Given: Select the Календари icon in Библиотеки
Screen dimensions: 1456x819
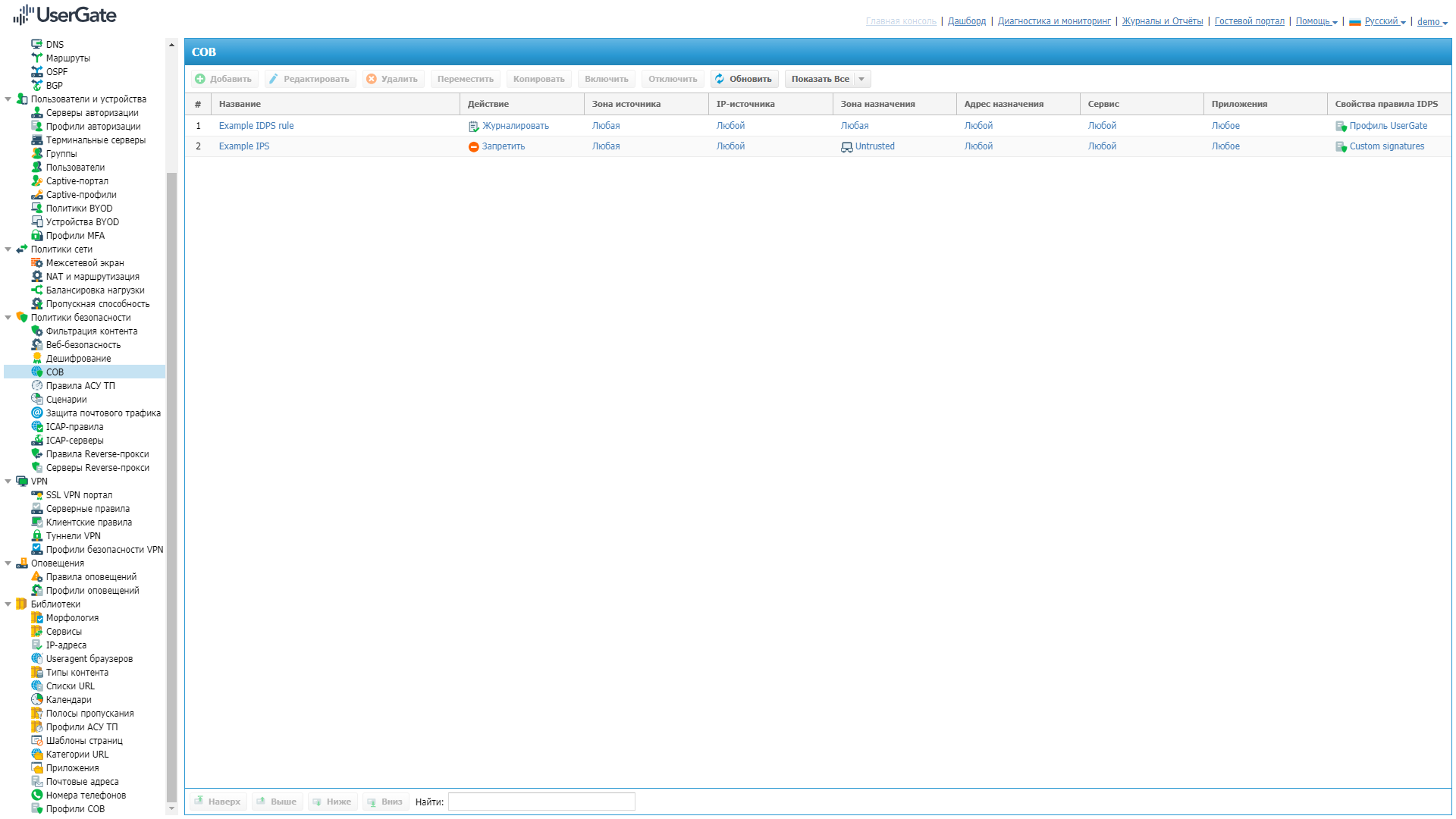Looking at the screenshot, I should (36, 700).
